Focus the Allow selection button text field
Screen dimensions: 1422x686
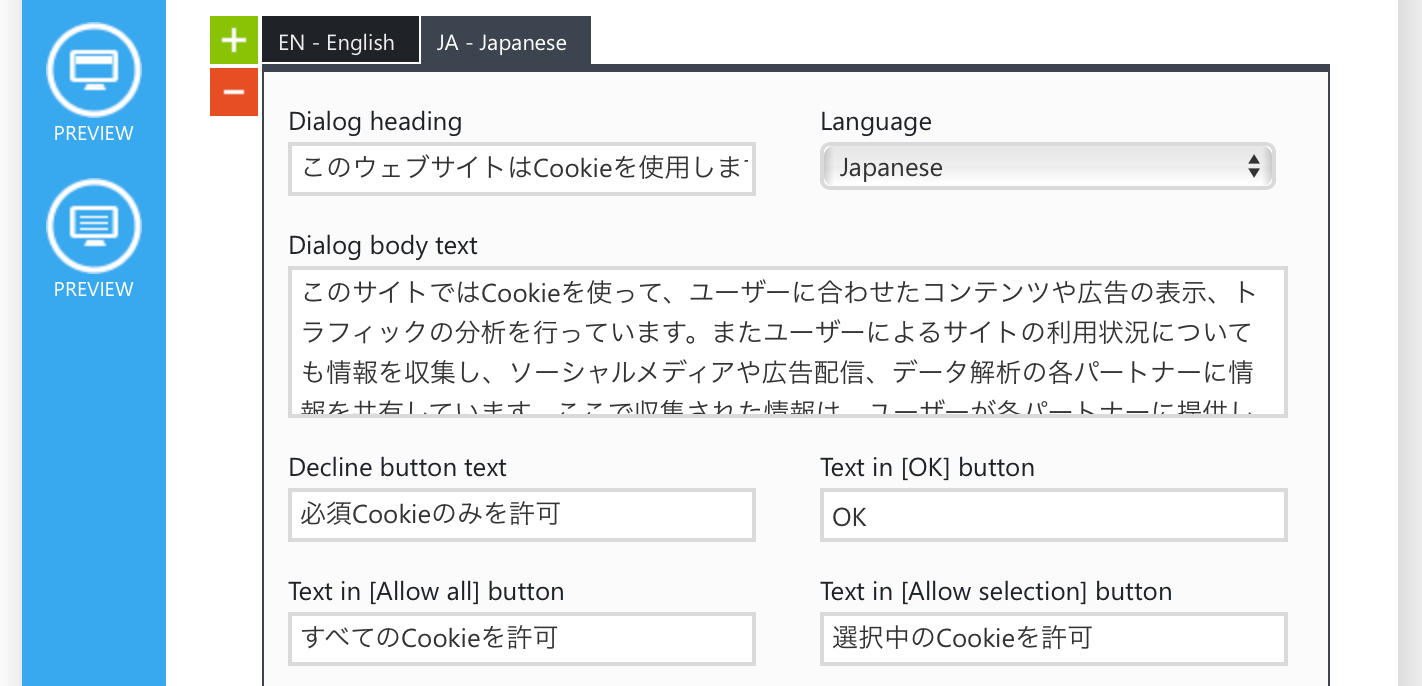[1053, 638]
